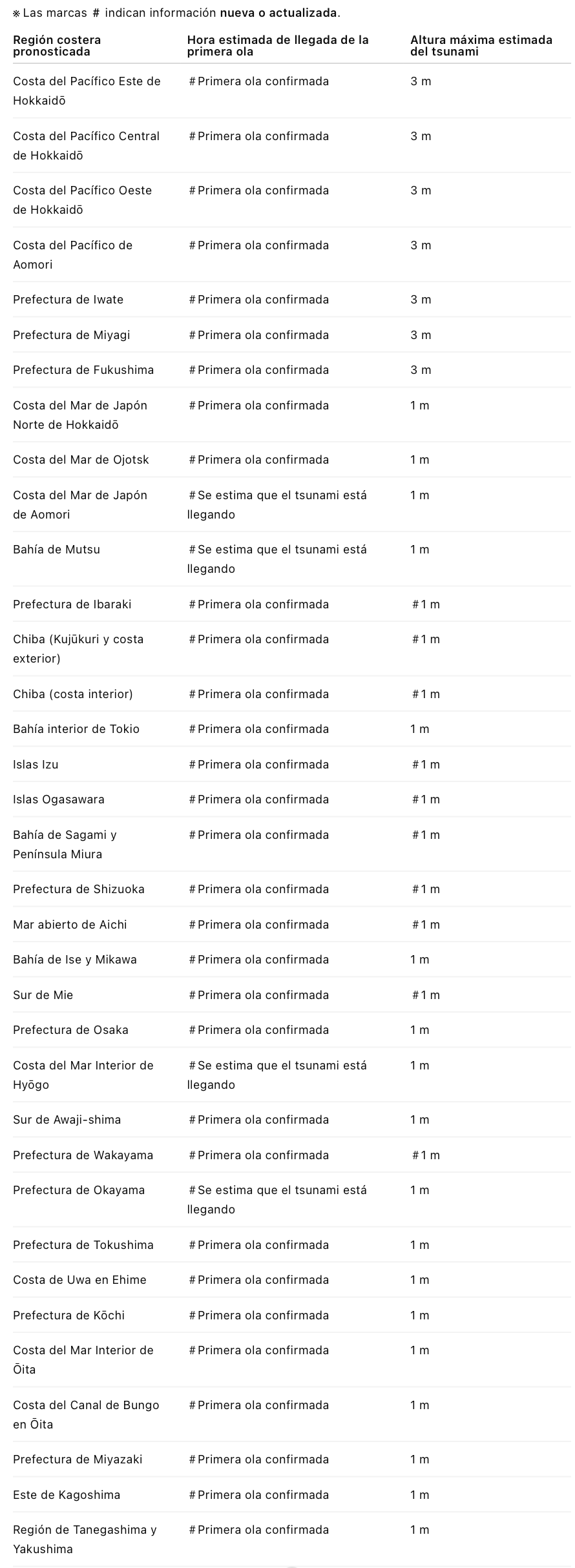Click the "#1 m" height for Ibaraki
Screen dimensions: 575x1568
tap(426, 604)
